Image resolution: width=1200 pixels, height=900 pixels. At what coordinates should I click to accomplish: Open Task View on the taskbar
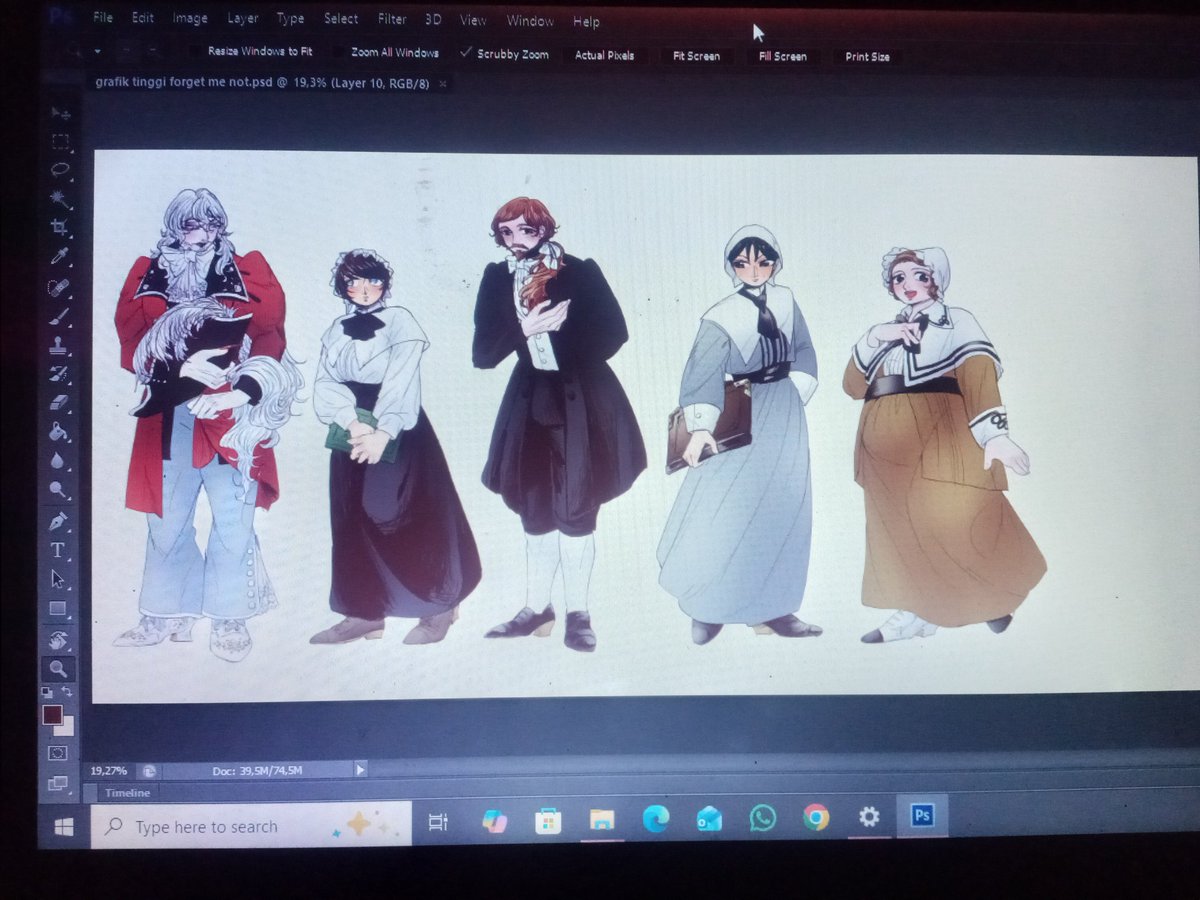438,822
